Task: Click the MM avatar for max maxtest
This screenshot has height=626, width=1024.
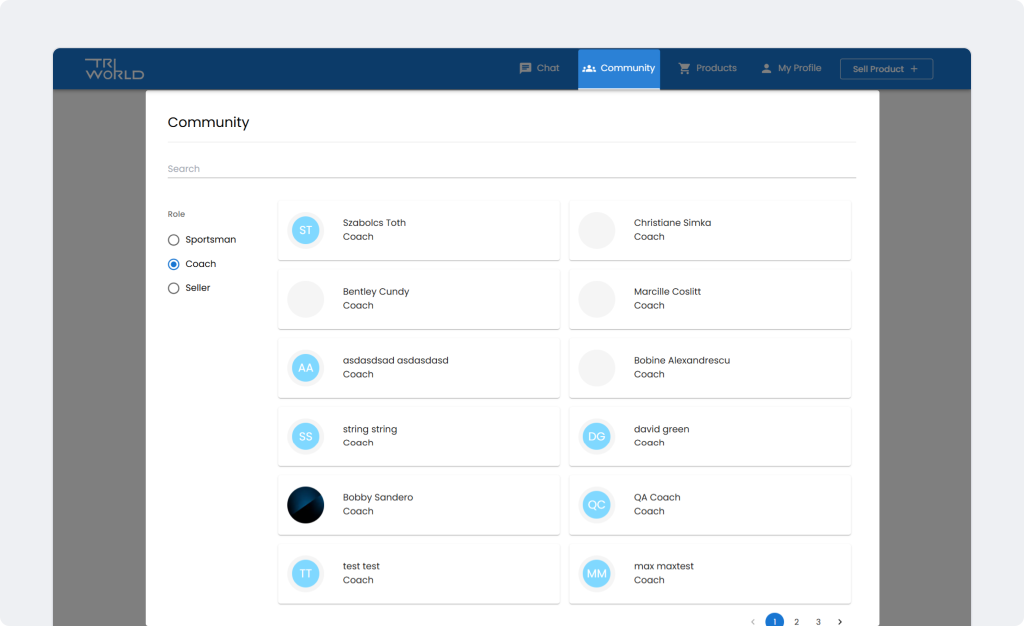Action: [597, 574]
